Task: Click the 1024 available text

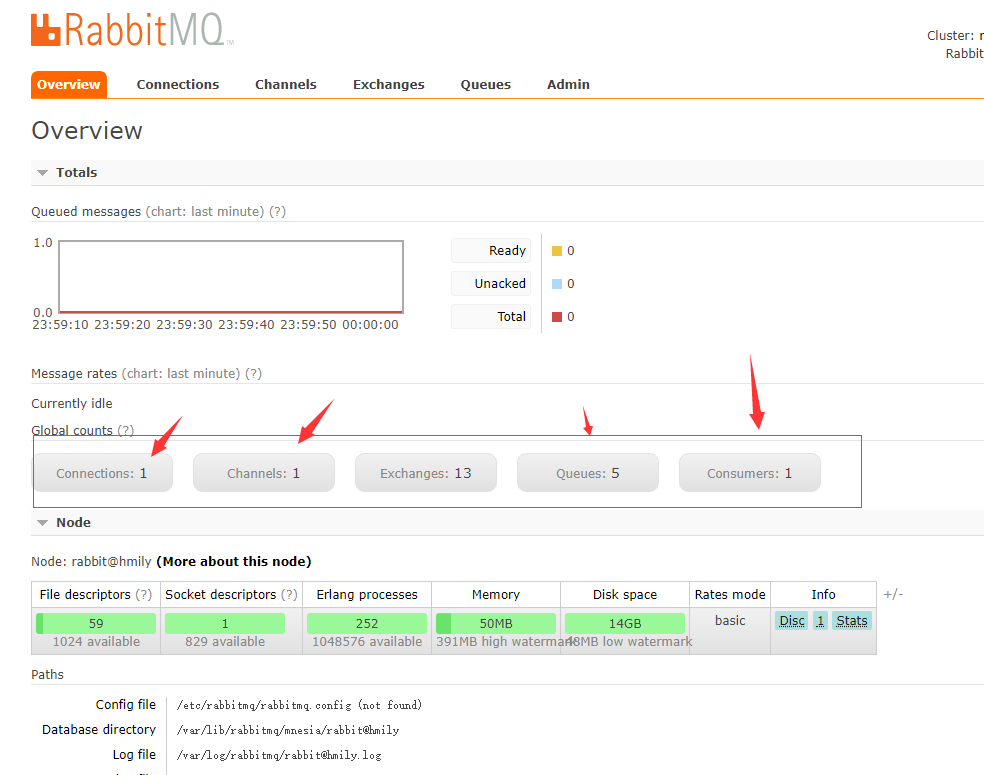Action: (x=96, y=642)
